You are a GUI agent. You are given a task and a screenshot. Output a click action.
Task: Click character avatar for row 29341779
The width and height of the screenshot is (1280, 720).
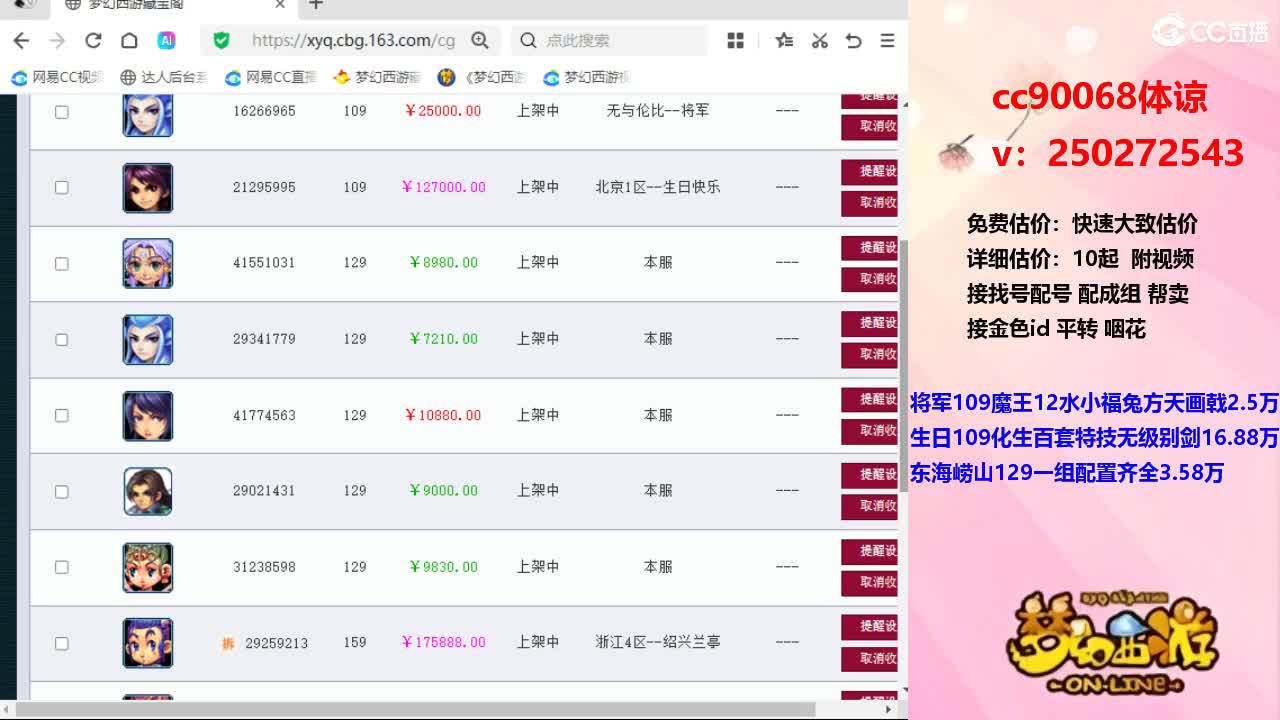point(148,340)
